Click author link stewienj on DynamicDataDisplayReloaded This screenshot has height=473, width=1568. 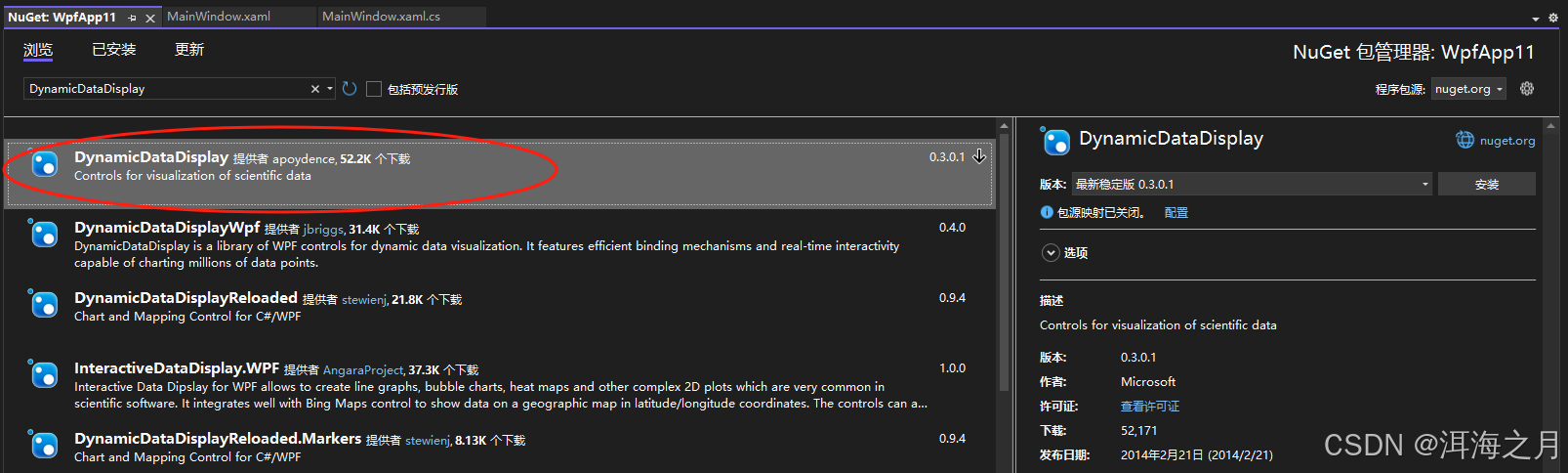(363, 300)
